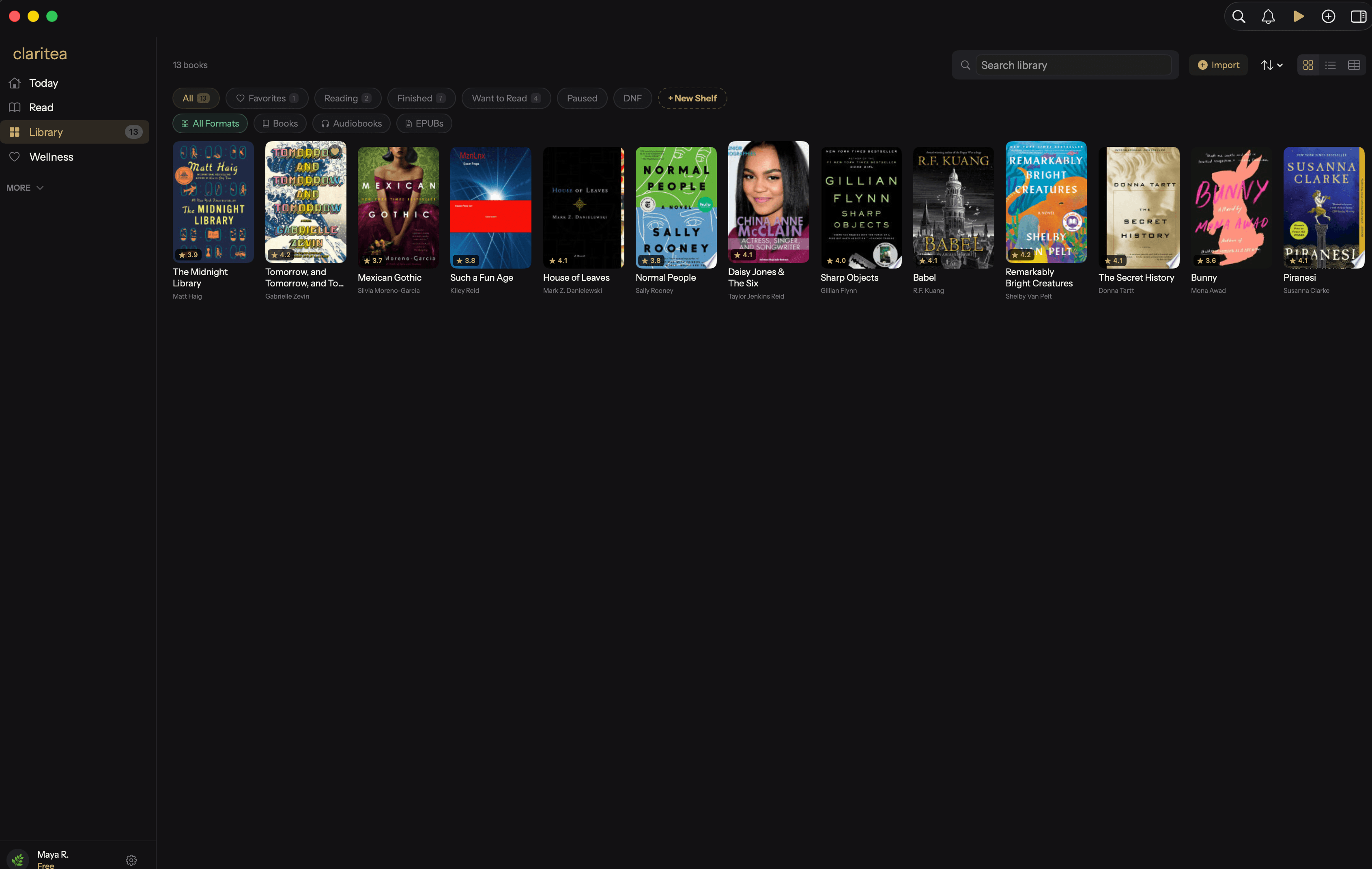Show the DNF shelf

(x=632, y=99)
